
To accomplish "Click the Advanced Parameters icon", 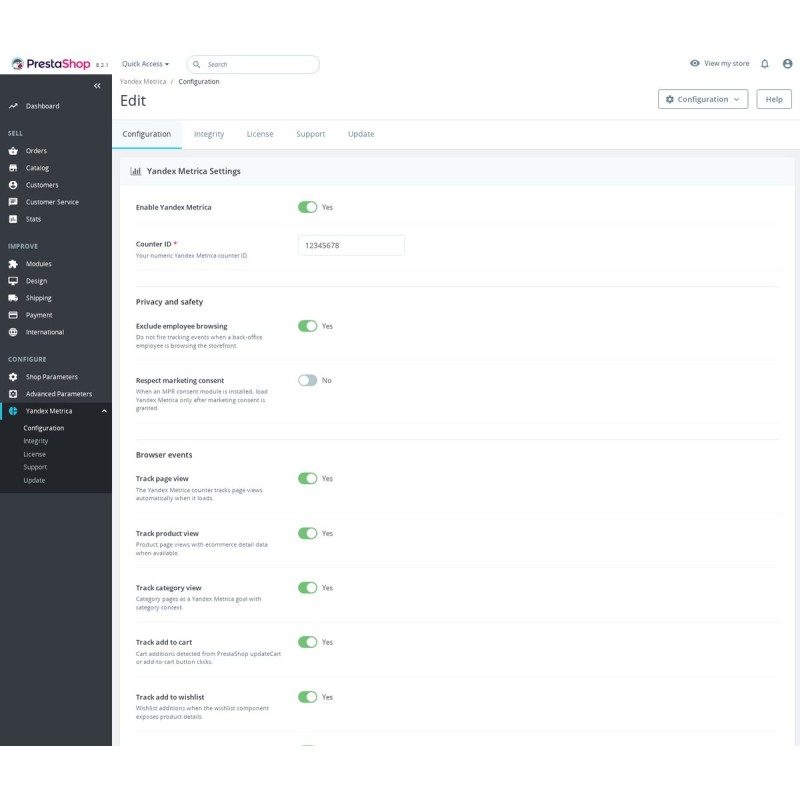I will click(13, 394).
